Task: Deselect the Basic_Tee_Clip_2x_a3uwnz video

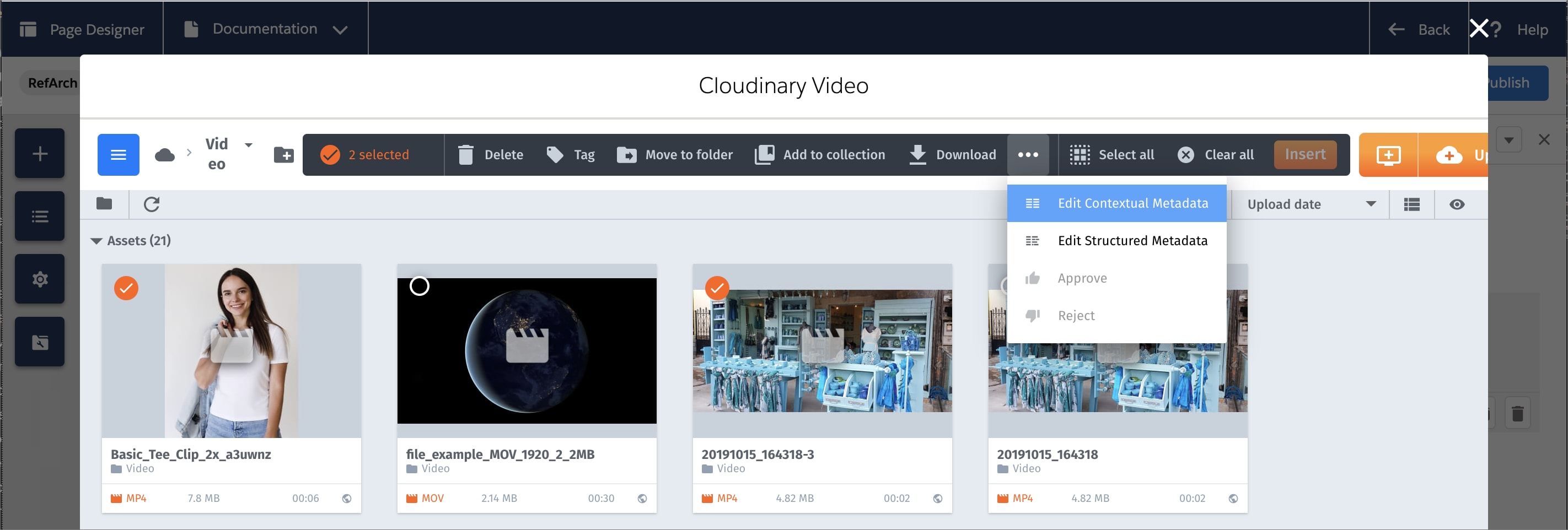Action: pyautogui.click(x=127, y=289)
